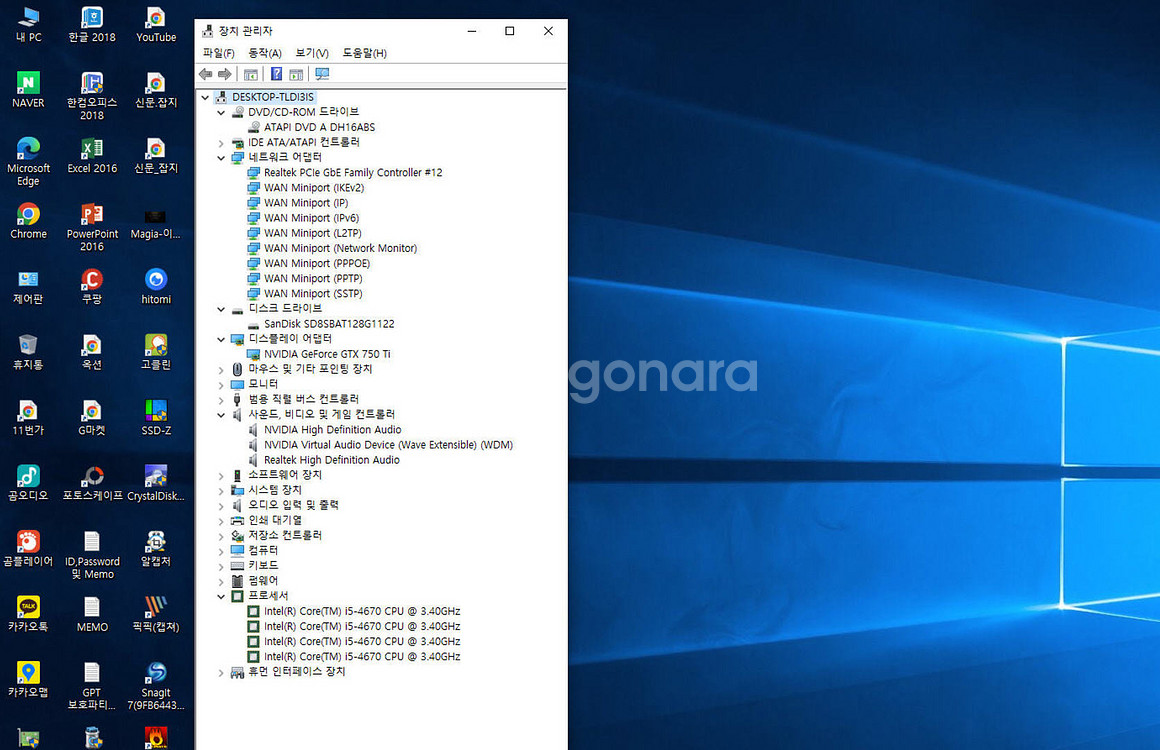Click the blue Help toolbar icon

pos(276,74)
